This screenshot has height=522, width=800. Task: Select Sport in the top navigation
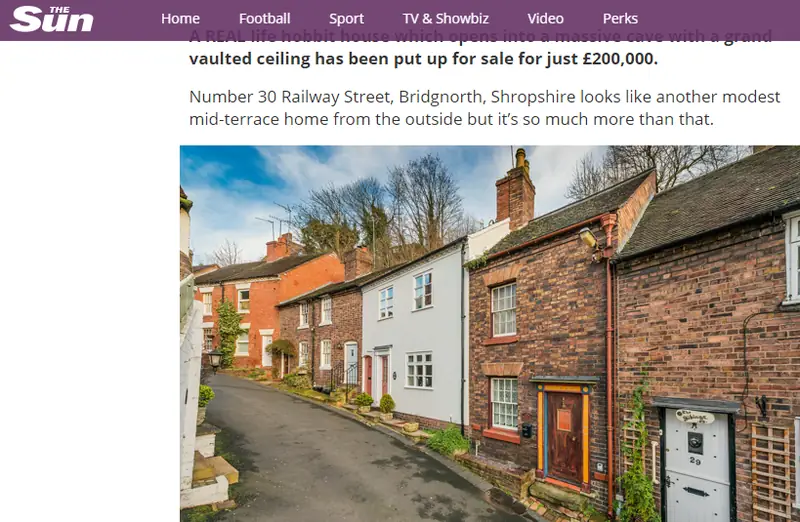(346, 19)
